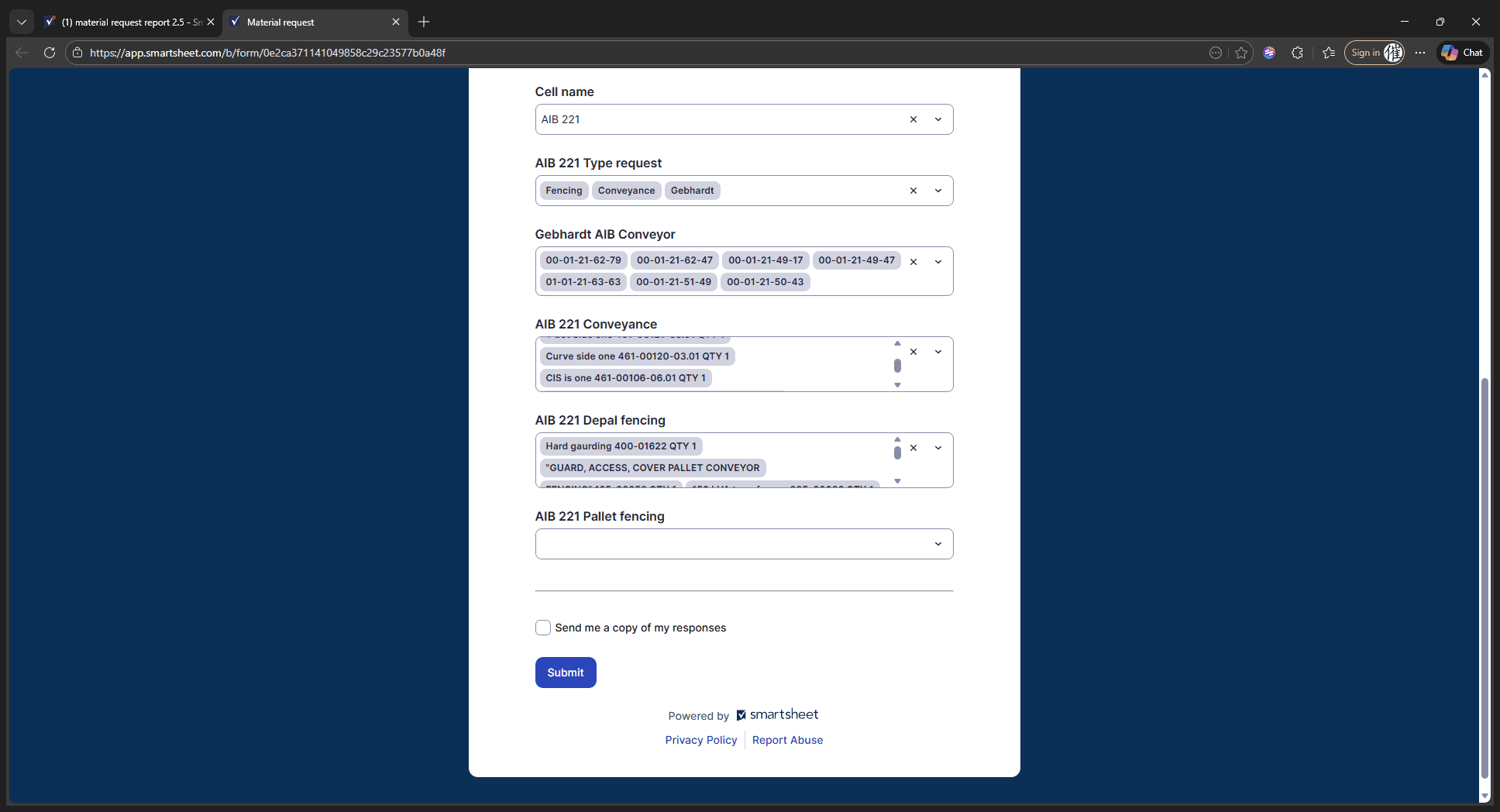Expand the AIB 221 Depal fencing dropdown
Image resolution: width=1500 pixels, height=812 pixels.
tap(938, 448)
